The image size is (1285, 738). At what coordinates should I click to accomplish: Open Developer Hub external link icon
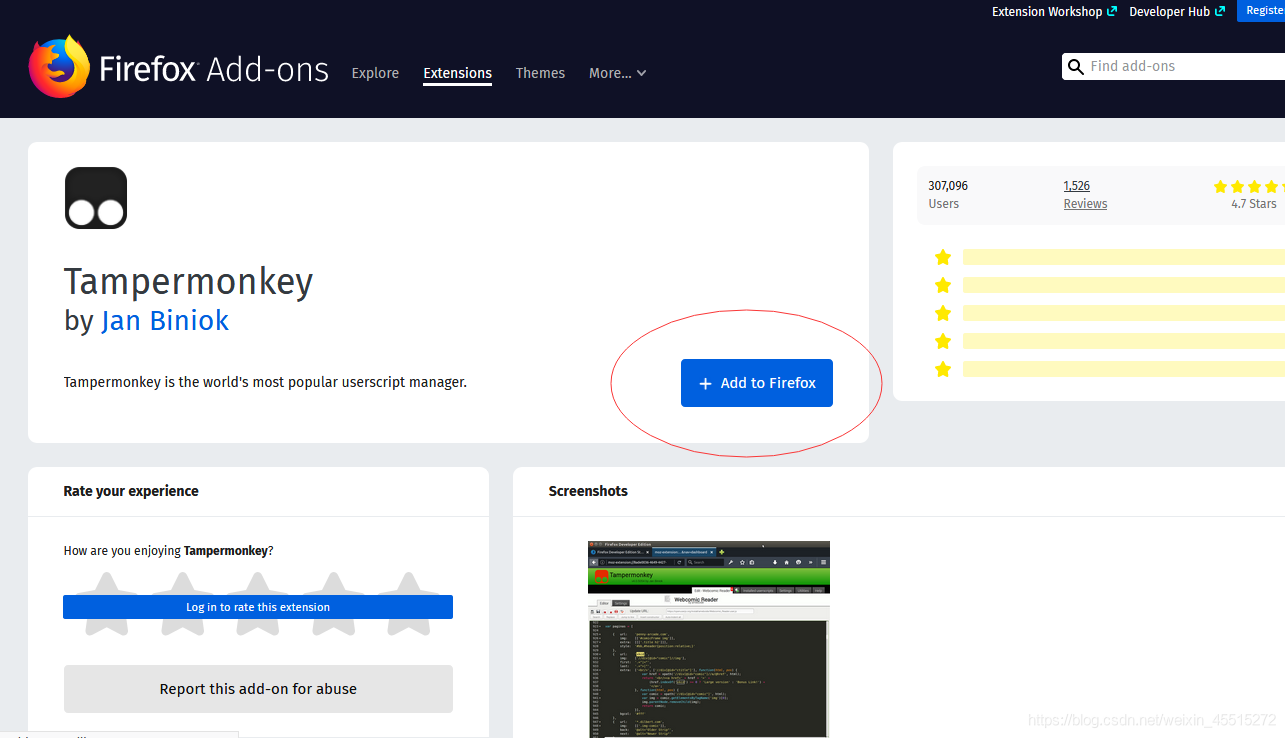point(1220,11)
